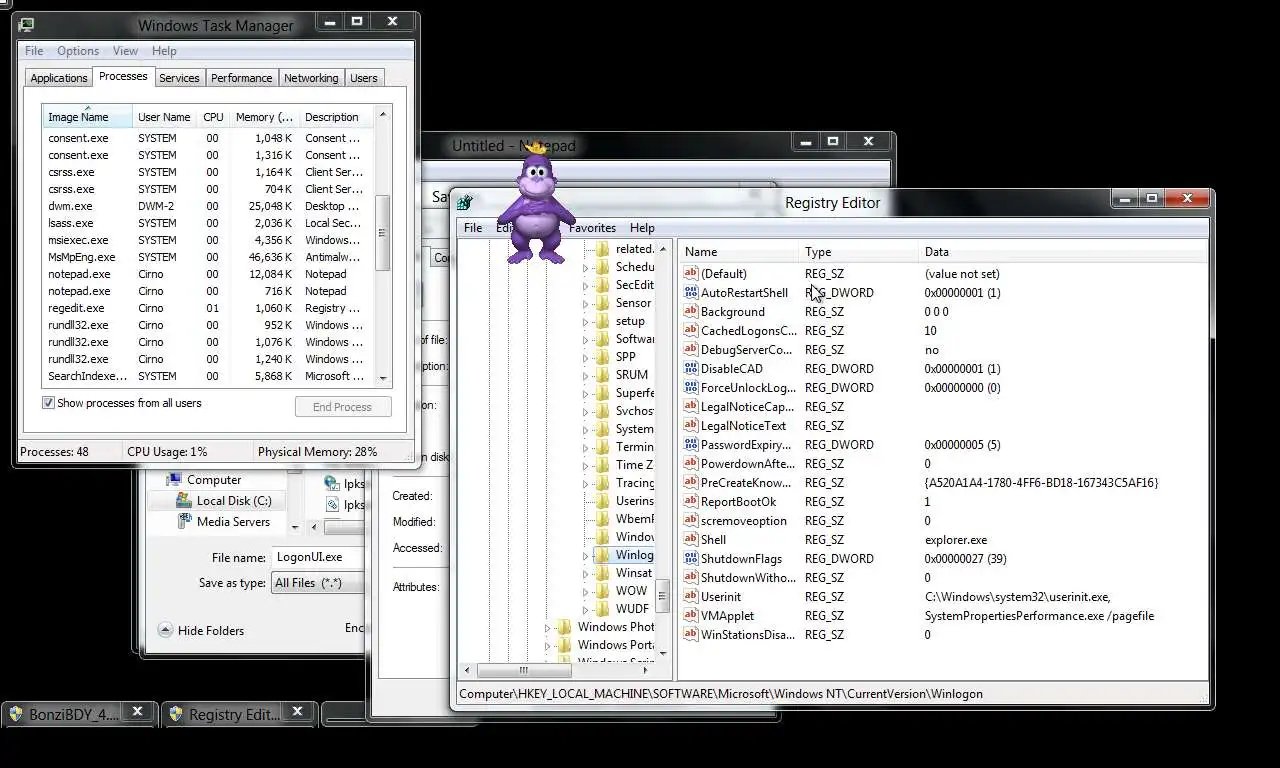1280x768 pixels.
Task: Expand the Windows Photo key in tree
Action: 547,628
